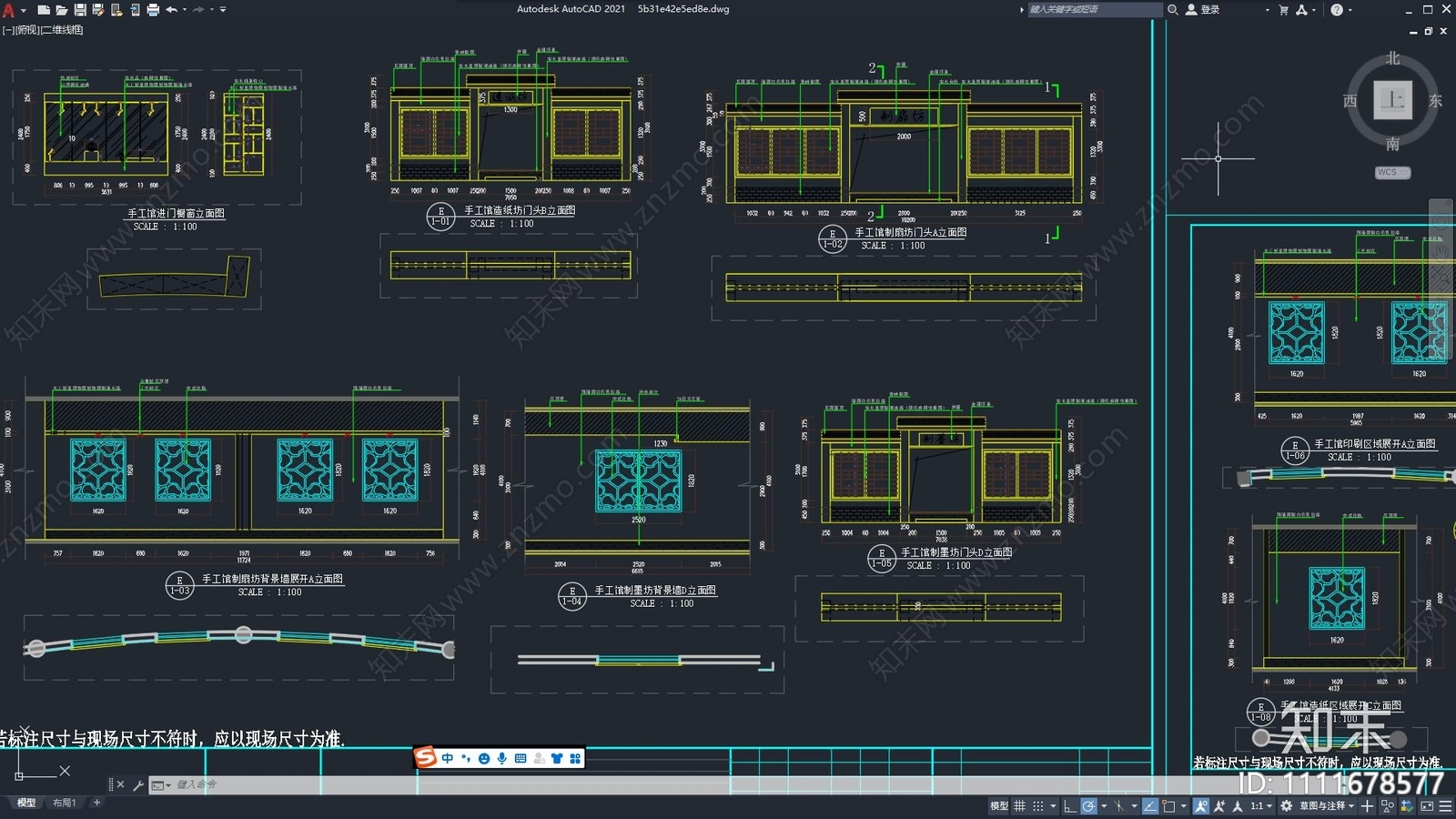Screen dimensions: 1456x819
Task: Open the annotation scale 1:1 dropdown
Action: coord(1260,805)
